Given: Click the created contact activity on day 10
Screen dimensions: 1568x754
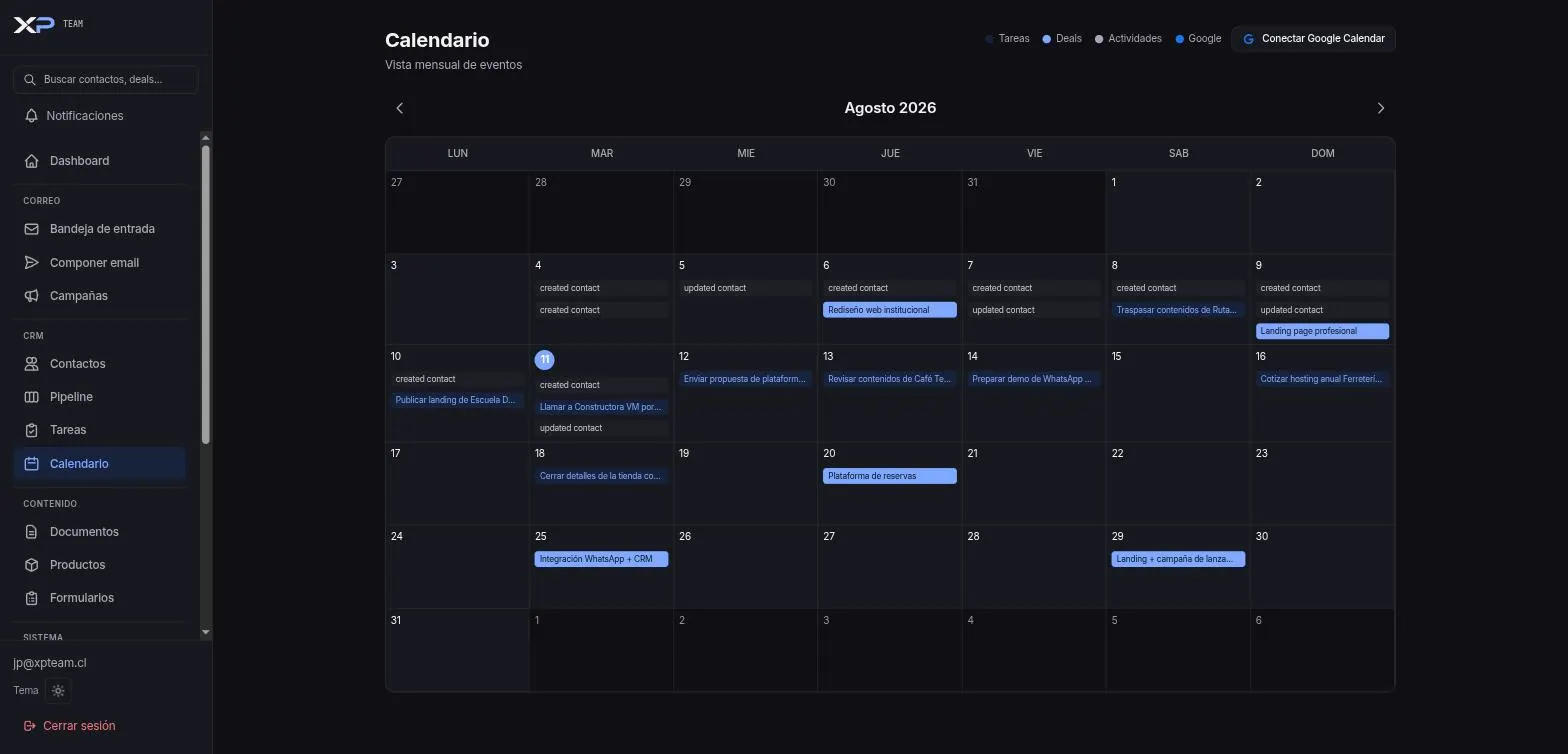Looking at the screenshot, I should click(457, 379).
